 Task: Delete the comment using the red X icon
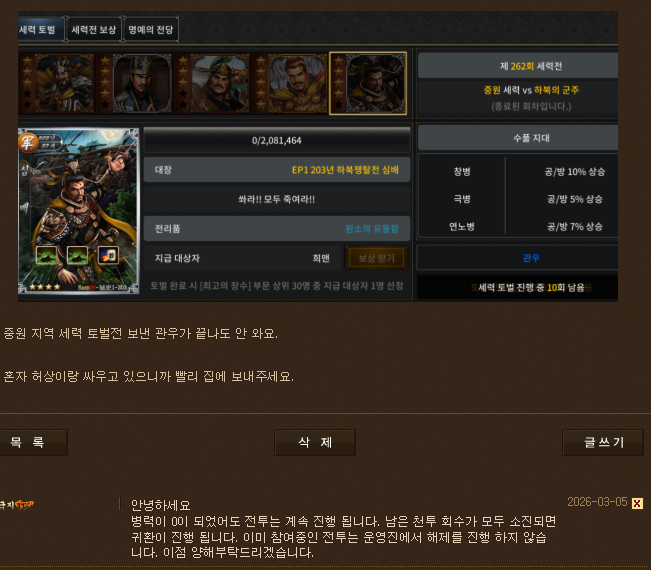click(637, 503)
